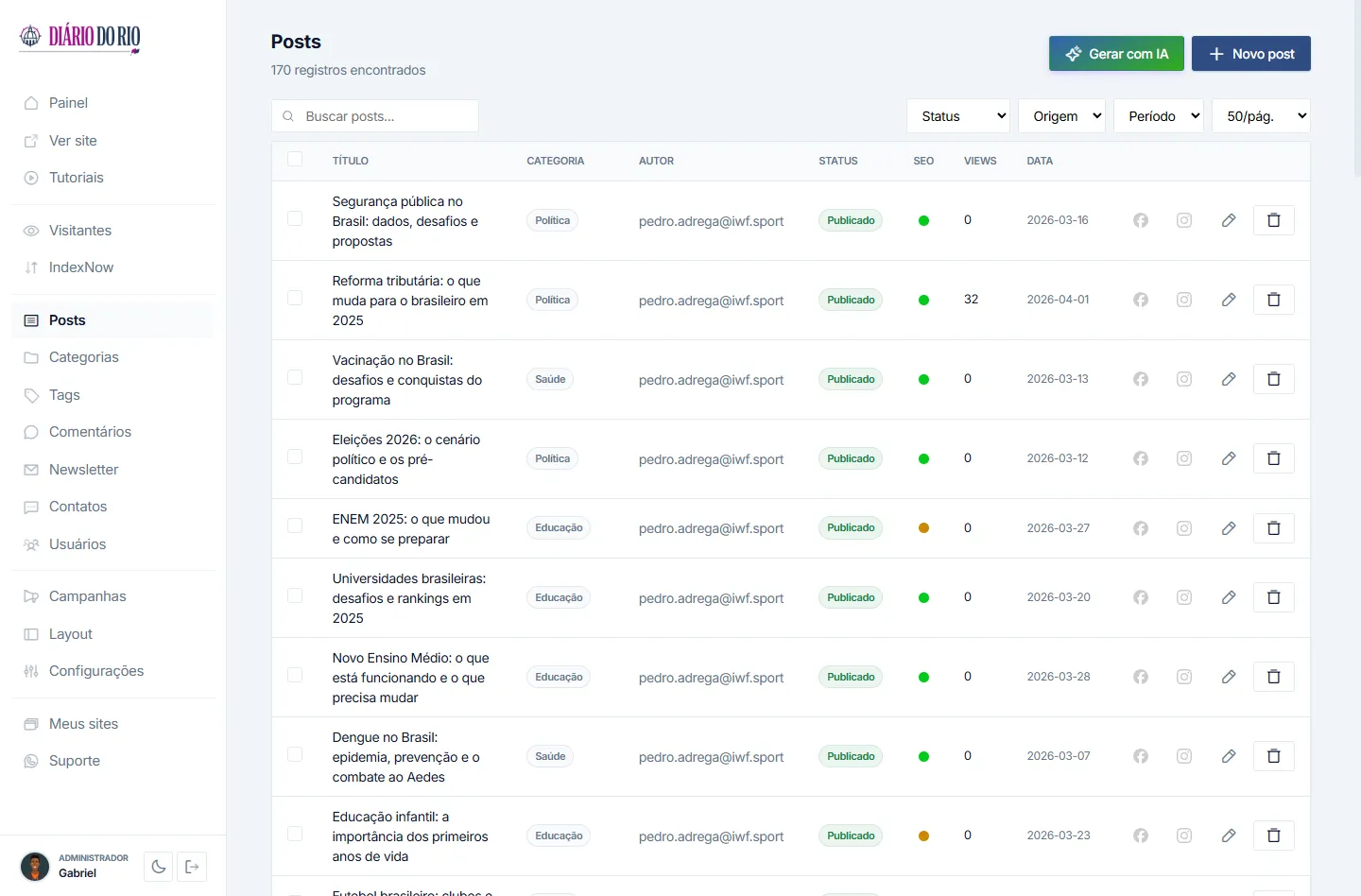The height and width of the screenshot is (896, 1361).
Task: Check the select-all checkbox in table header
Action: [x=295, y=160]
